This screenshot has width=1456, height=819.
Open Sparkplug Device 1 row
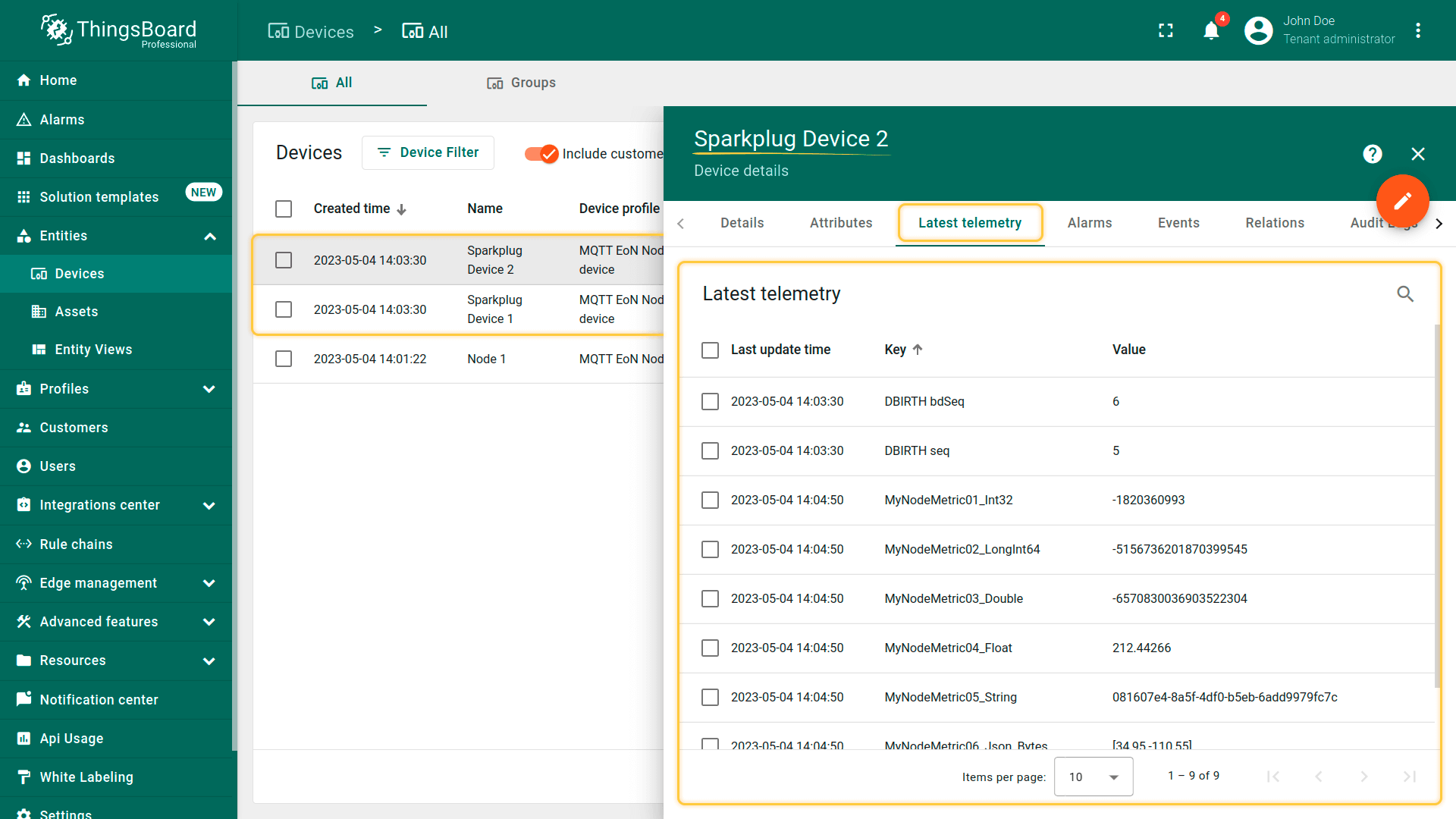tap(494, 309)
